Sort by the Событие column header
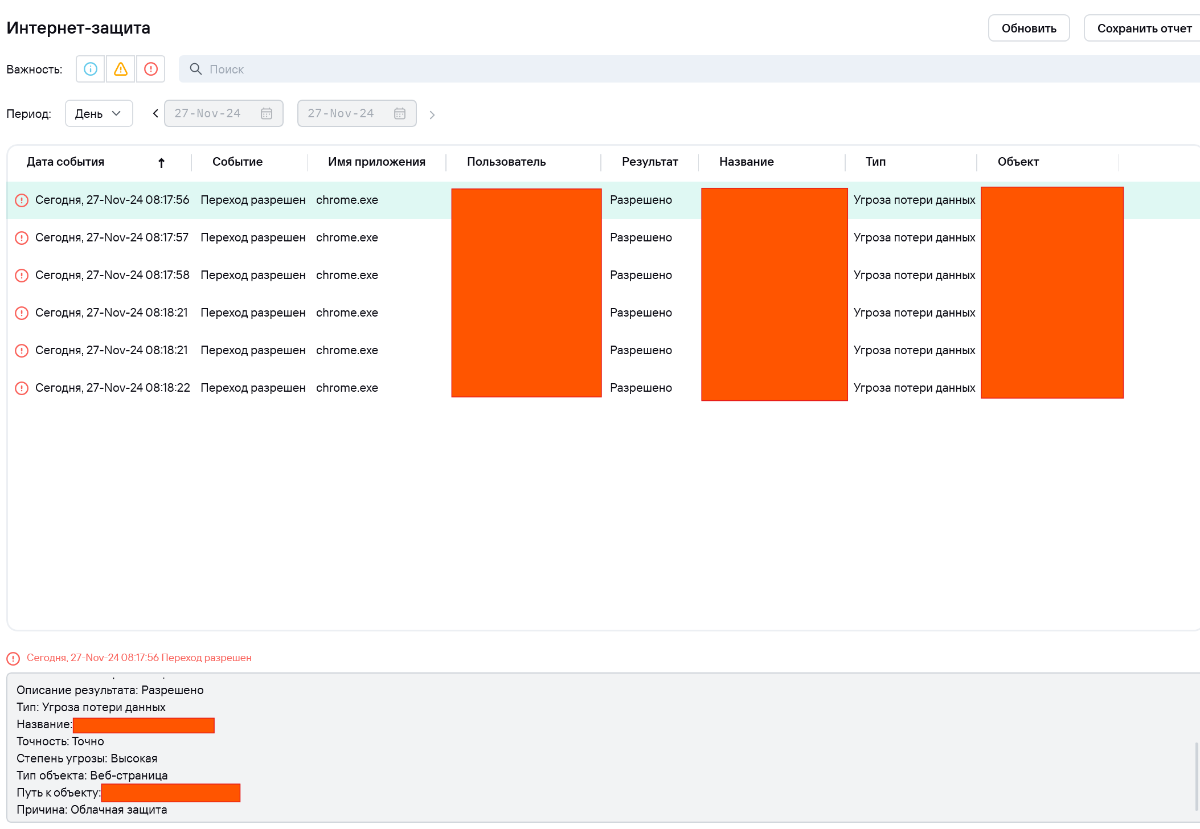Viewport: 1200px width, 829px height. (237, 162)
